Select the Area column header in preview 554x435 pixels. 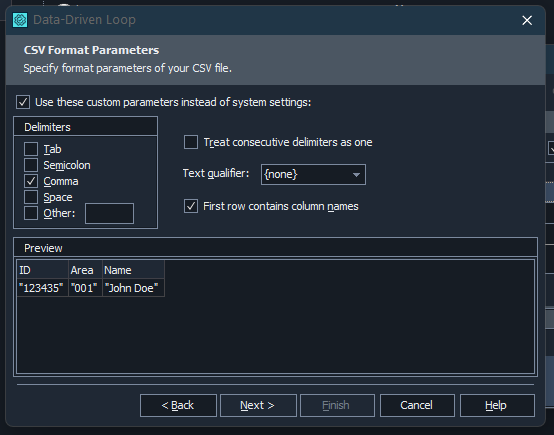pos(85,270)
